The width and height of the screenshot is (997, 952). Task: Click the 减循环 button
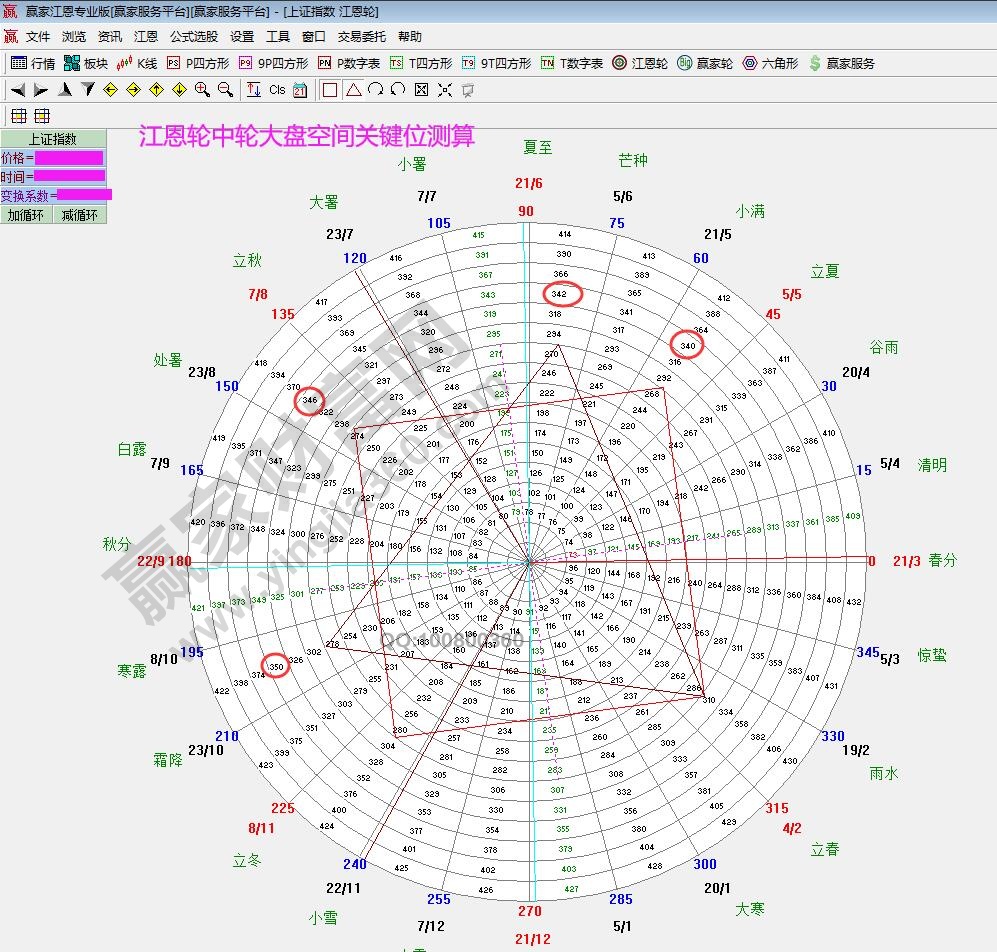[80, 214]
